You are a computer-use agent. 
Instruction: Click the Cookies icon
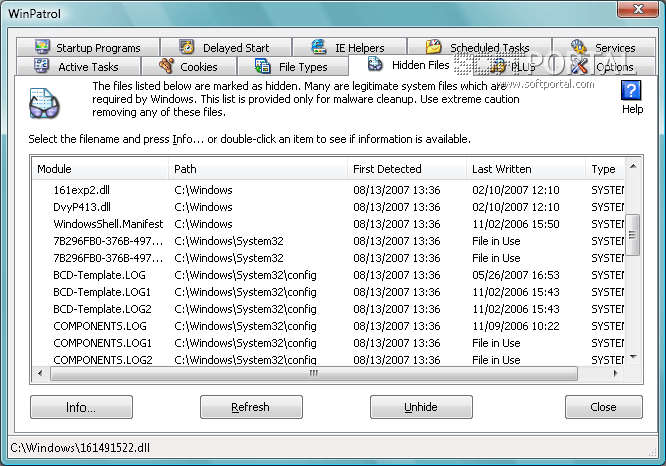coord(166,66)
